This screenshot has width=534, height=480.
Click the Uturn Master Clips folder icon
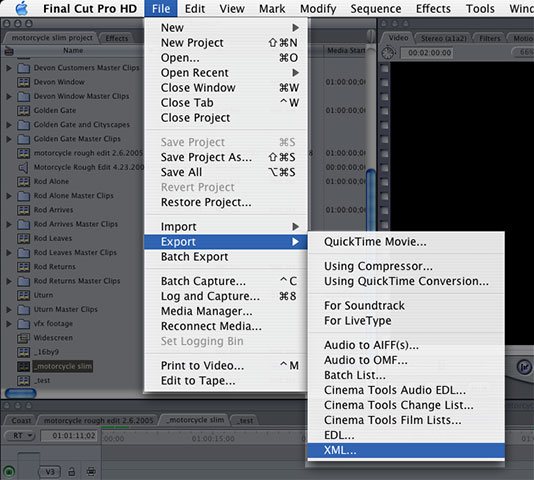(x=23, y=309)
